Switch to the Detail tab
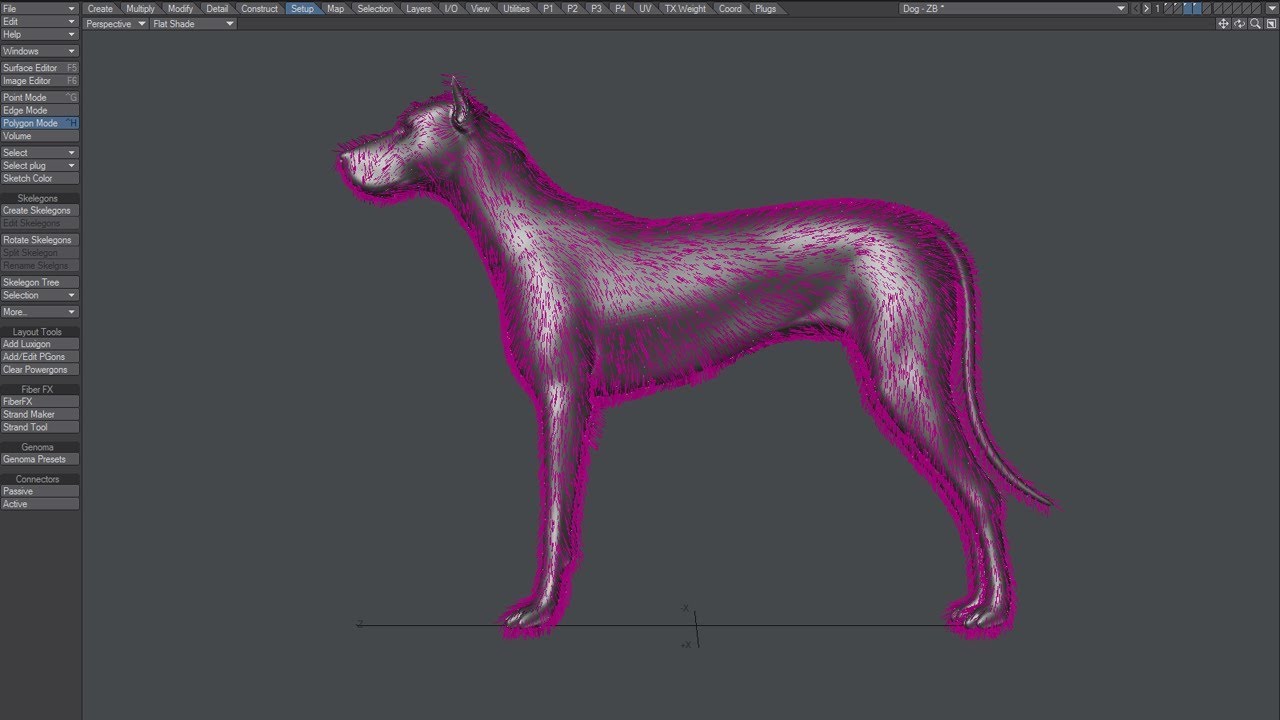Viewport: 1280px width, 720px height. point(217,8)
